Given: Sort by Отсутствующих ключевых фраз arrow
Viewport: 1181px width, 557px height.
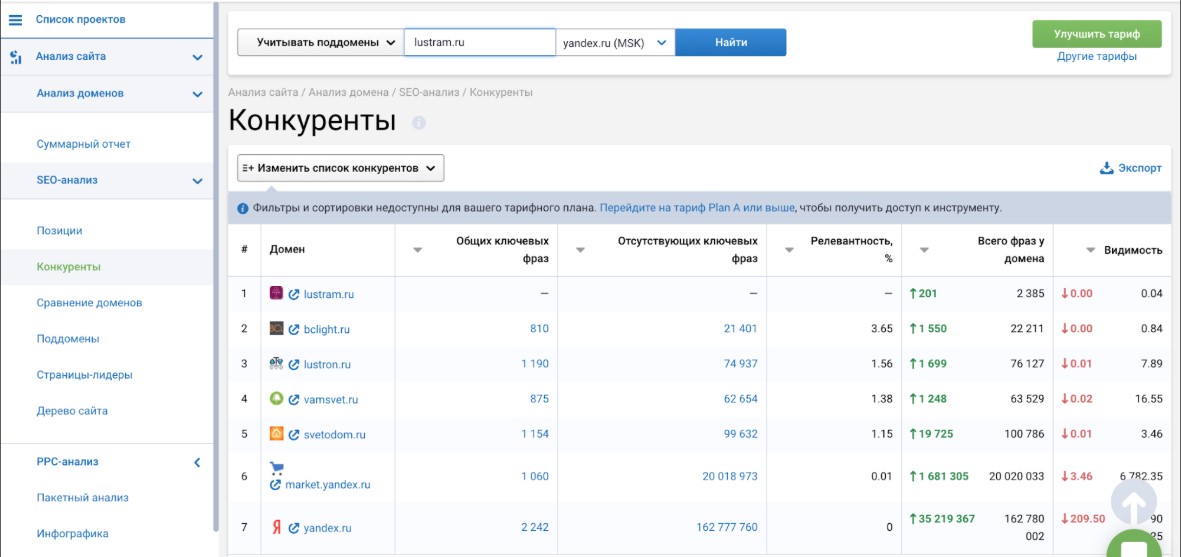Looking at the screenshot, I should 580,251.
